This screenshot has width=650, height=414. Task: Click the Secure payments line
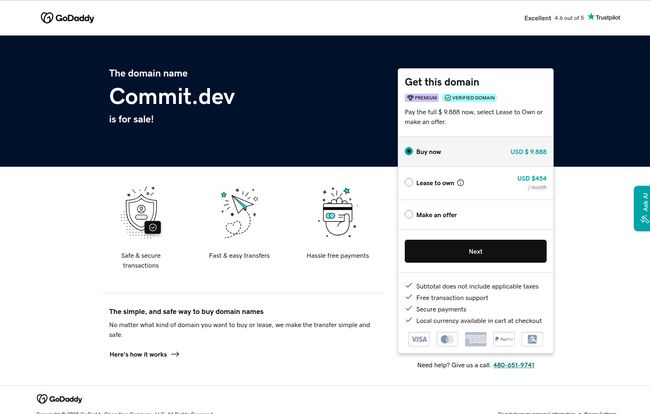(x=441, y=309)
